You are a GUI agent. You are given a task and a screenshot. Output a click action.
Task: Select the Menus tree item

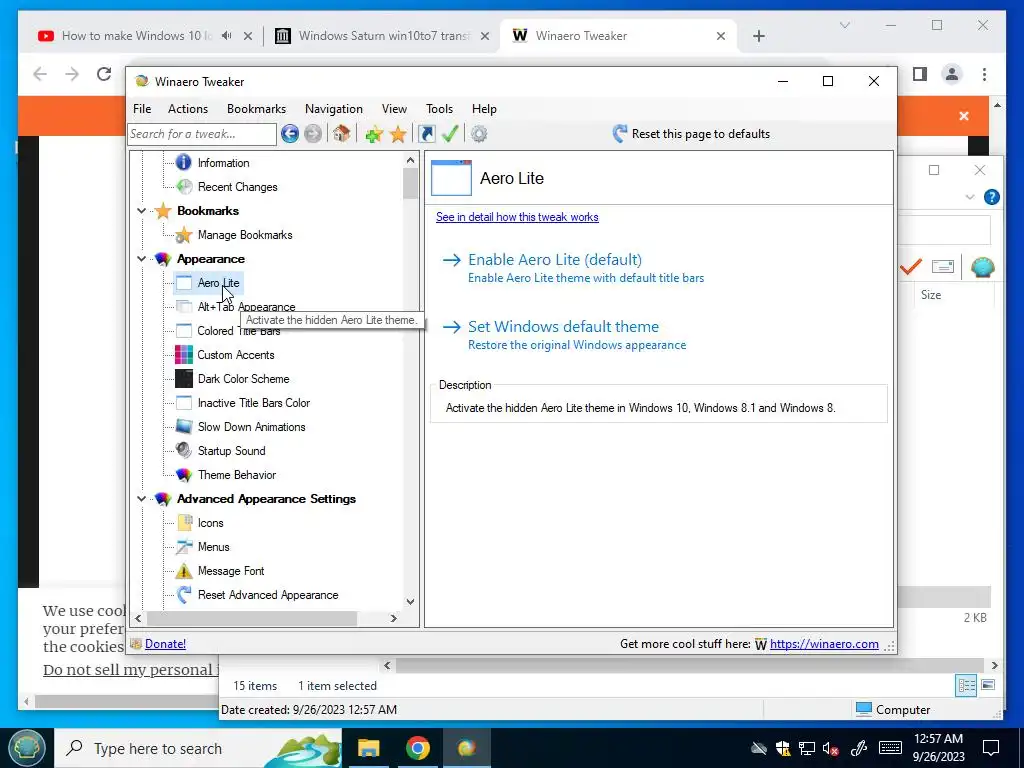pyautogui.click(x=214, y=547)
